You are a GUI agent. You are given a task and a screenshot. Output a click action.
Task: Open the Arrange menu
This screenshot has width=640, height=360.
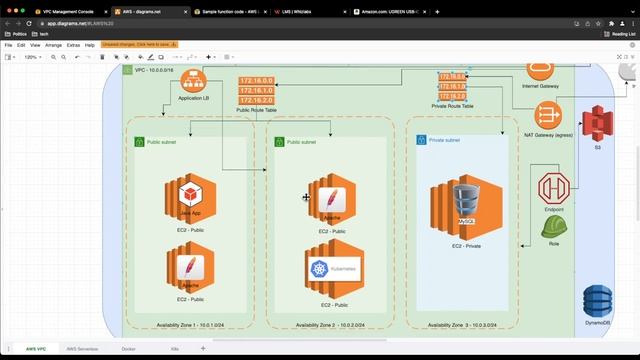(x=53, y=45)
